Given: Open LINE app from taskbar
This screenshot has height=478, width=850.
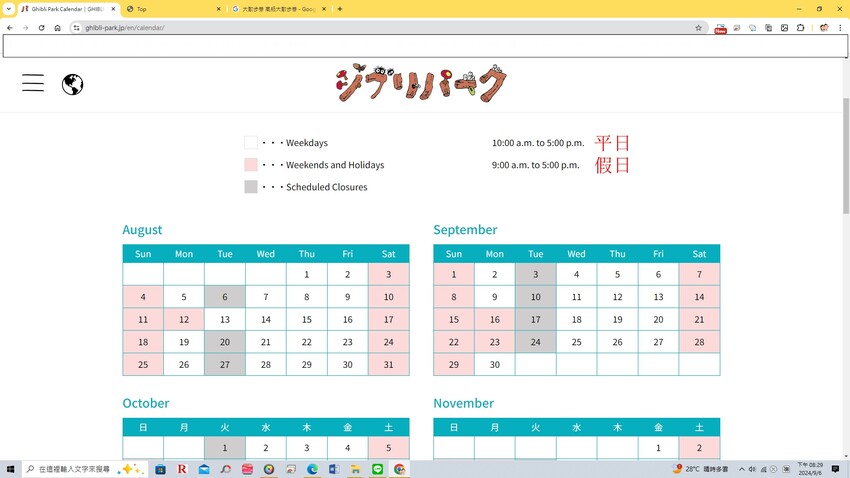Looking at the screenshot, I should 377,469.
